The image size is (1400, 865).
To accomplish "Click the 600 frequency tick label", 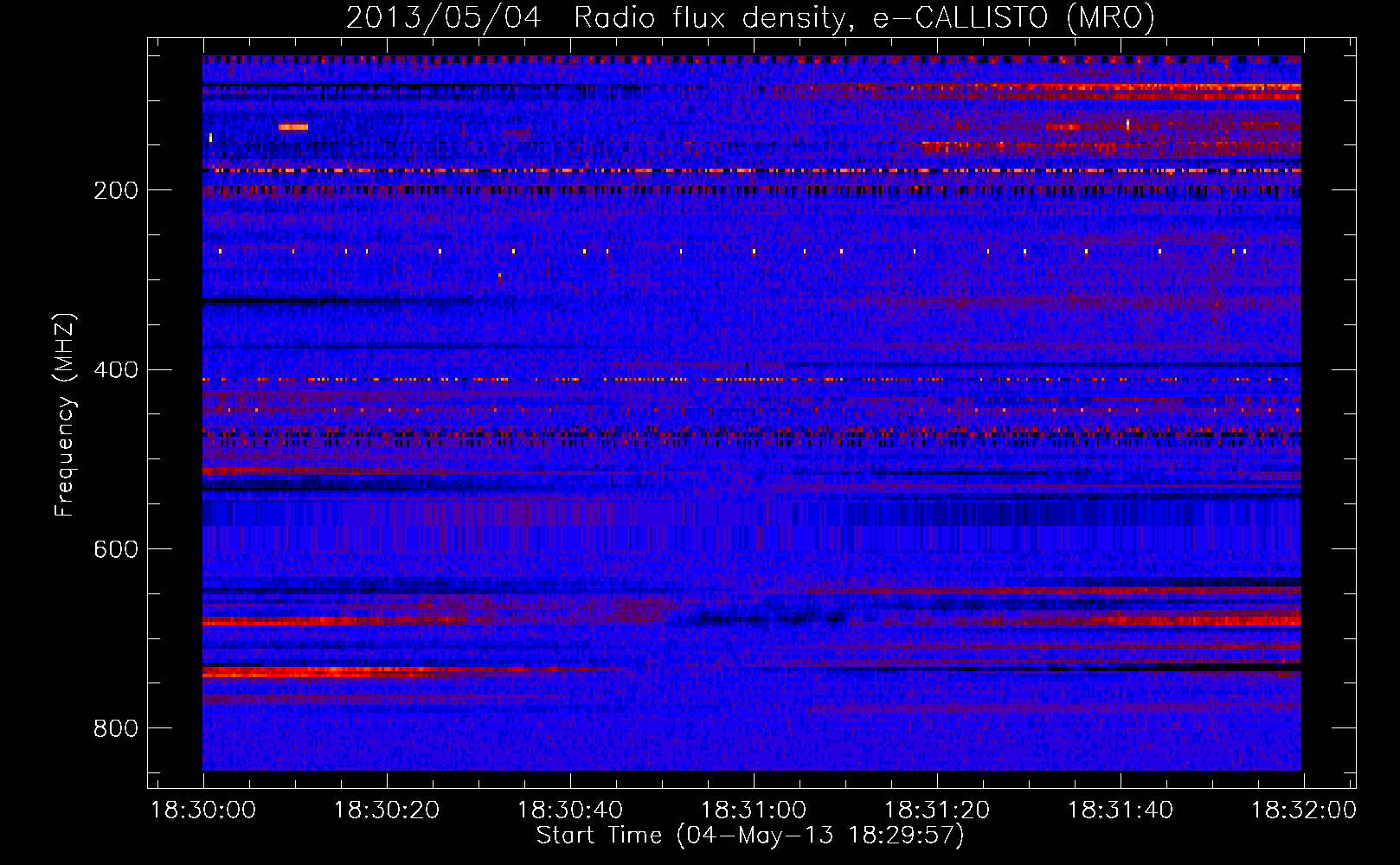I will pyautogui.click(x=116, y=549).
